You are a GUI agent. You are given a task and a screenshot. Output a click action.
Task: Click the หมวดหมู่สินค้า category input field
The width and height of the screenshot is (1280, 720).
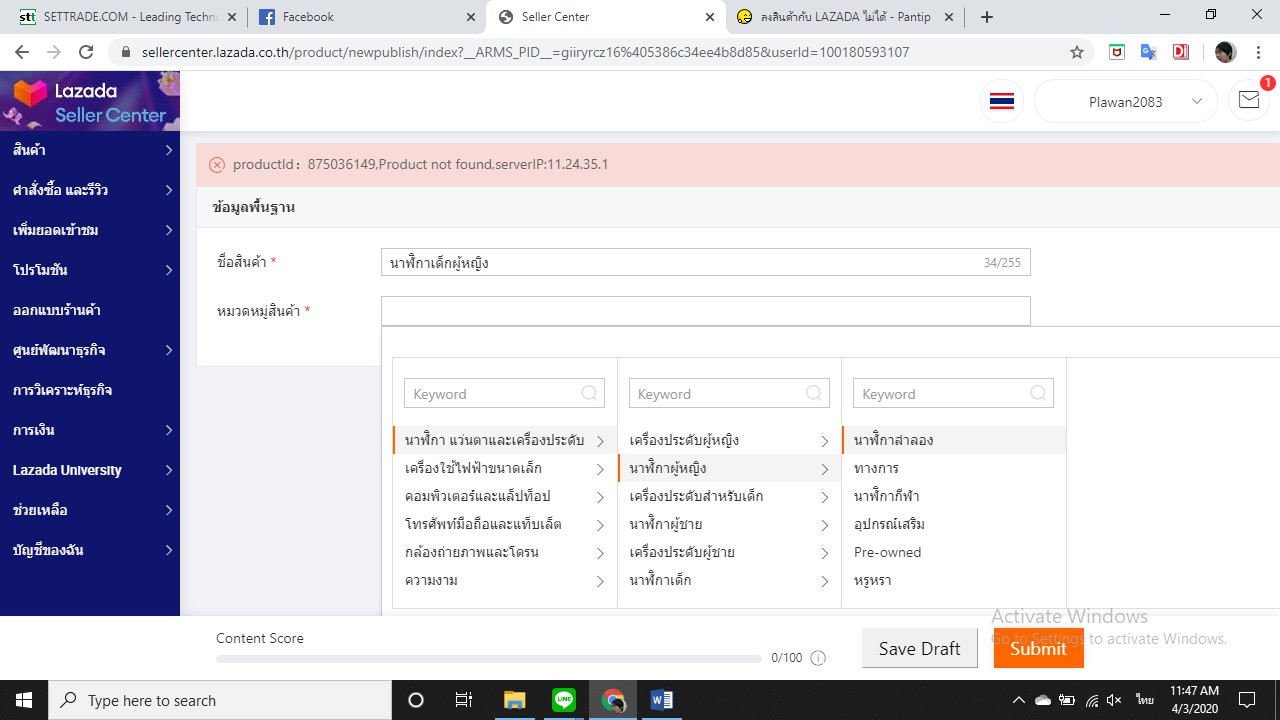pos(705,311)
